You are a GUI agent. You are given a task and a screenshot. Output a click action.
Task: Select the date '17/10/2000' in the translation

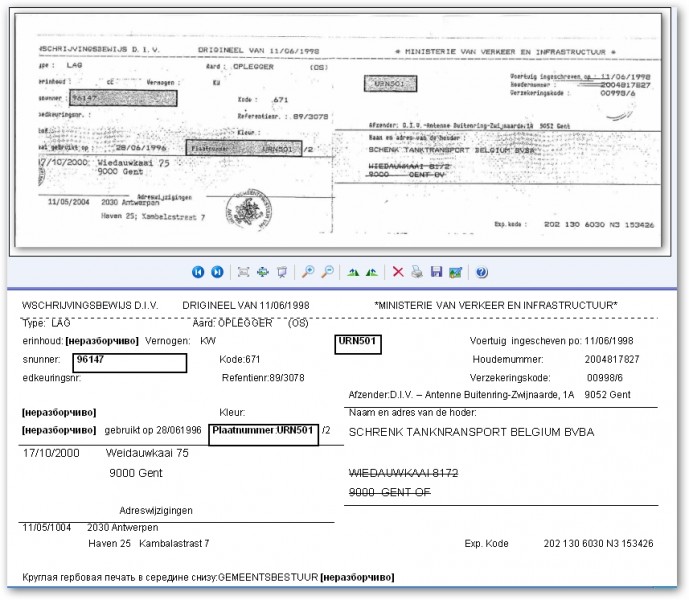tap(51, 453)
